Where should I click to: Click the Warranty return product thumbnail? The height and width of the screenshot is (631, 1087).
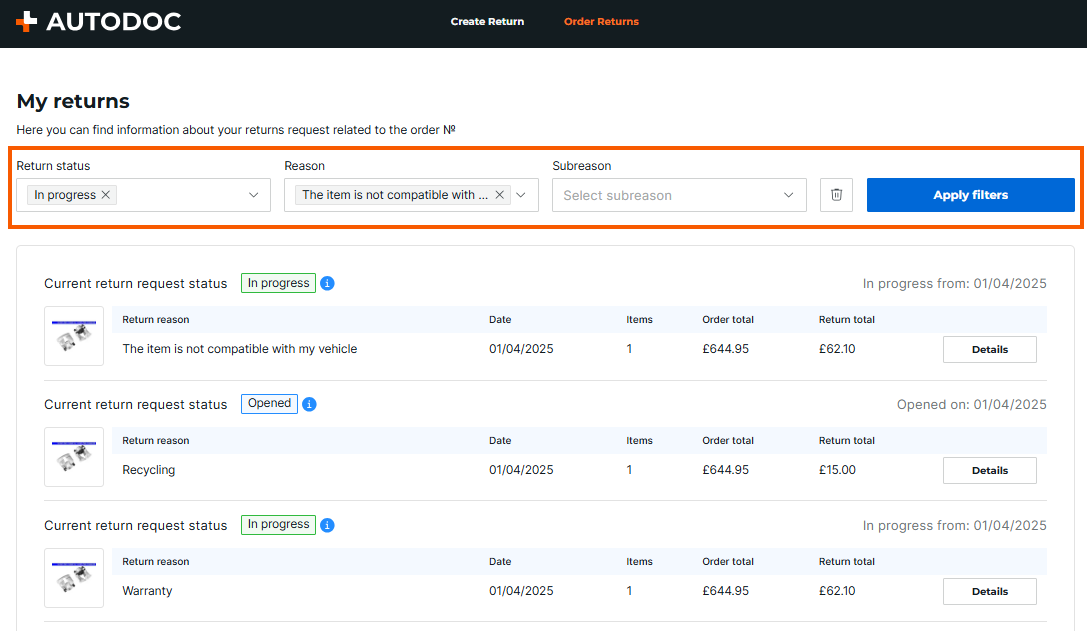(x=74, y=578)
